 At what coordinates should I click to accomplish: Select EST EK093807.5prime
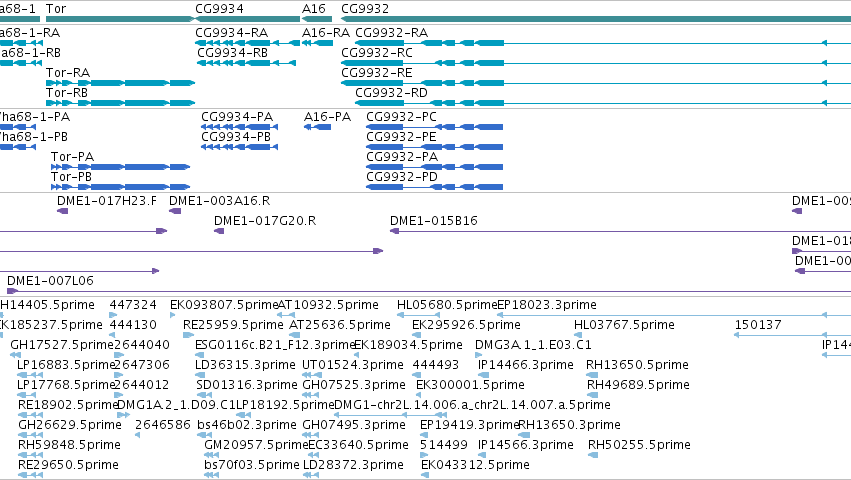(224, 305)
